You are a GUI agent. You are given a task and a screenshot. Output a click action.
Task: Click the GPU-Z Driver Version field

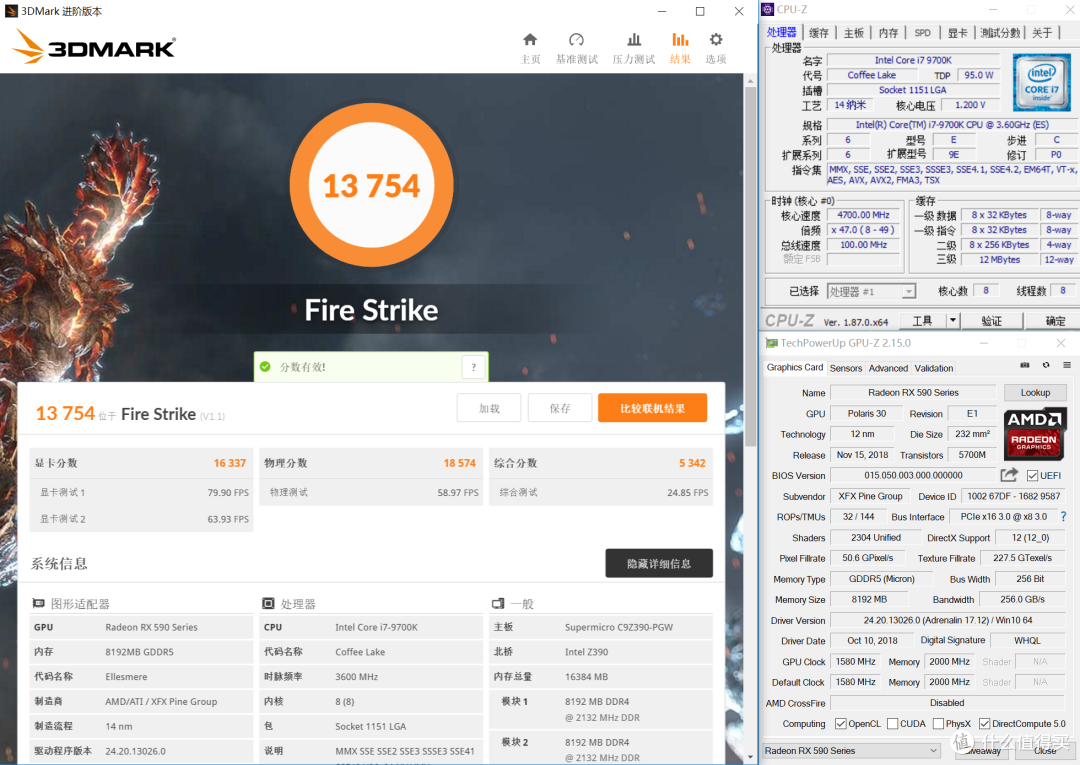tap(948, 620)
